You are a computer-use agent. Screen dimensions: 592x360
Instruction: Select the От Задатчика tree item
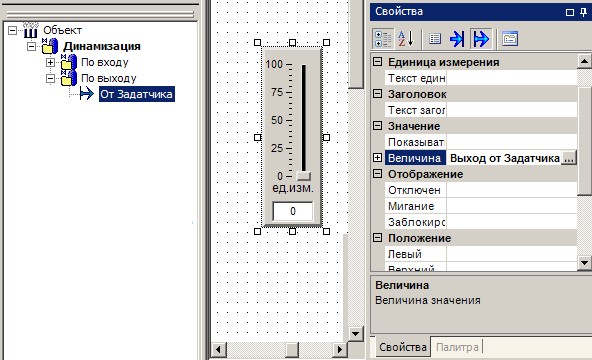pos(137,94)
